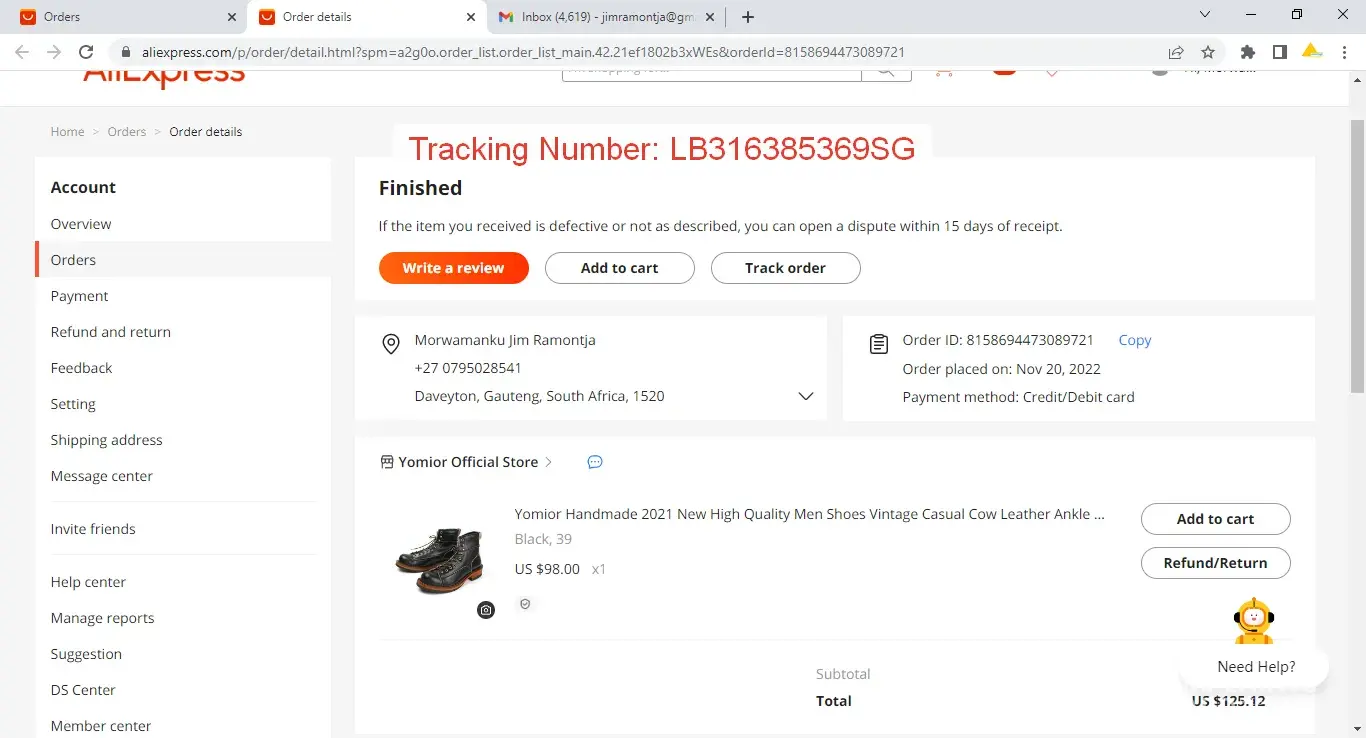1366x738 pixels.
Task: Copy the Order ID link
Action: coord(1134,340)
